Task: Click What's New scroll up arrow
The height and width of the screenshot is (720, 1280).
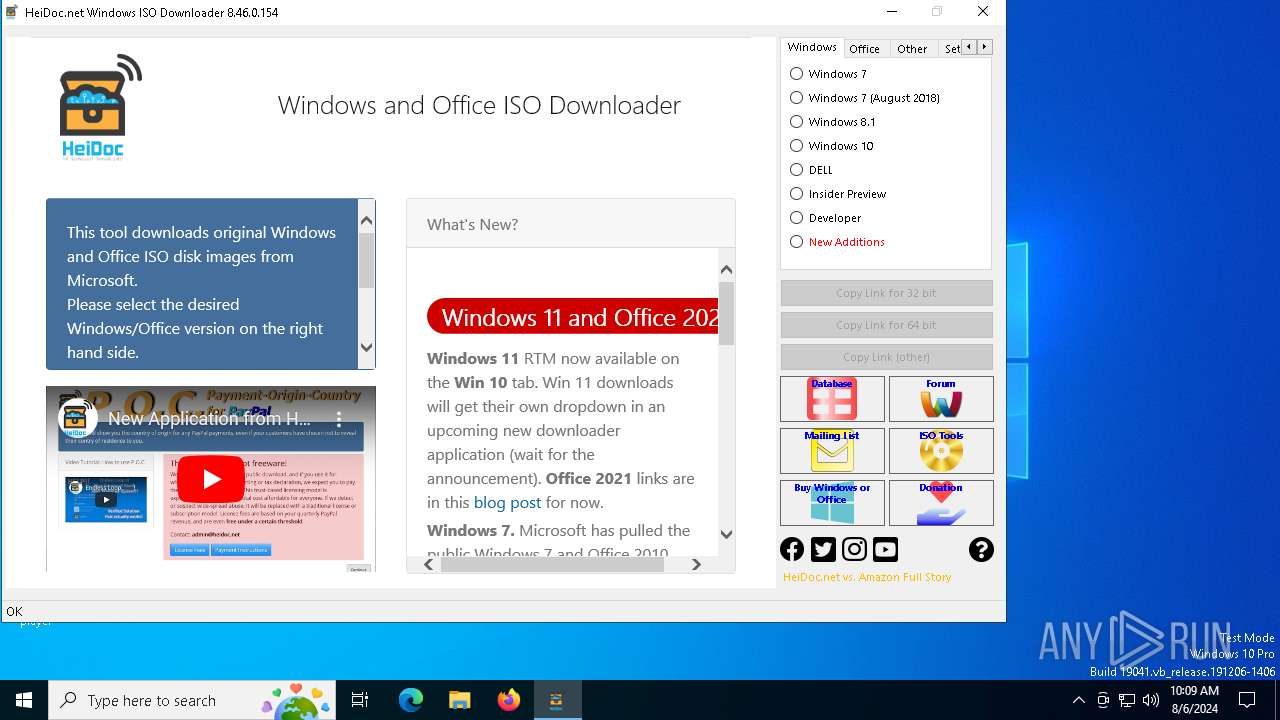Action: 726,269
